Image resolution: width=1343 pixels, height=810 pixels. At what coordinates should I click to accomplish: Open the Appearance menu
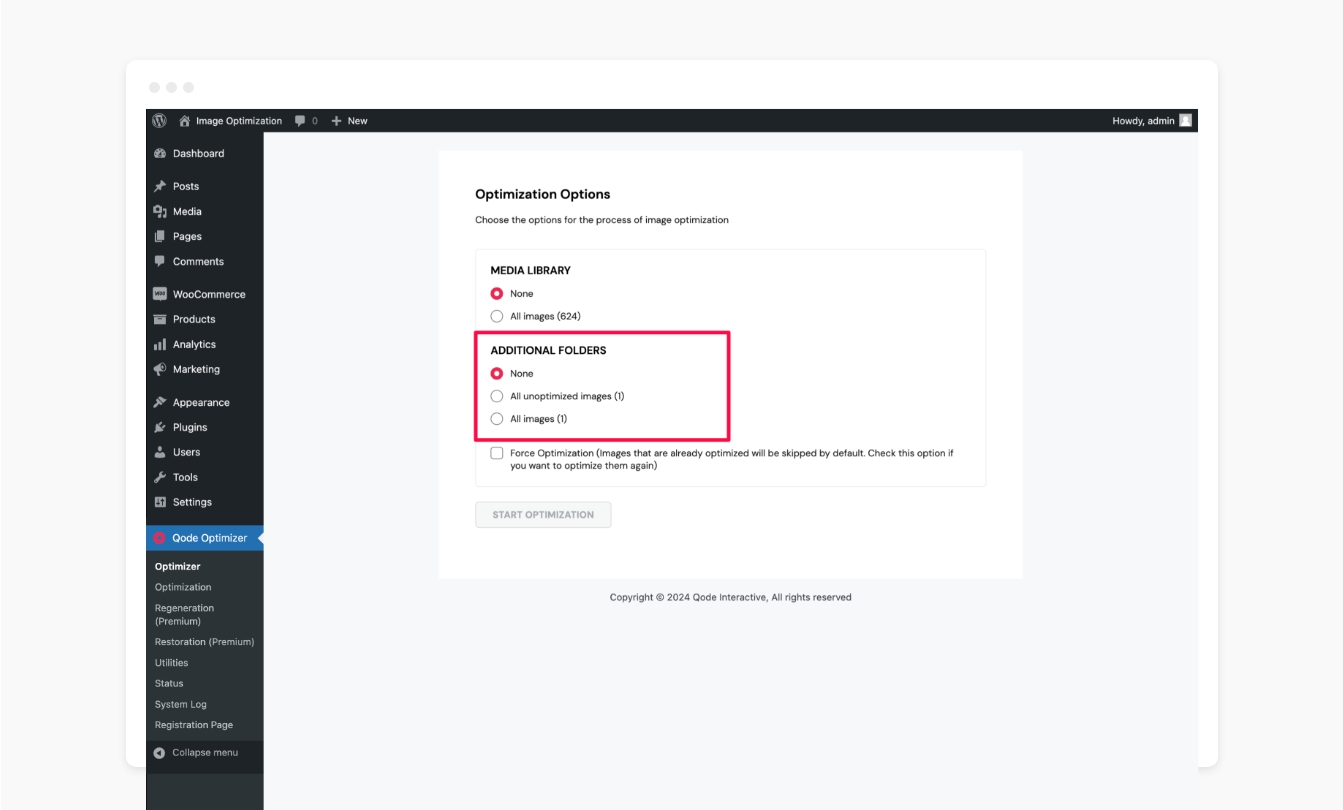(201, 402)
